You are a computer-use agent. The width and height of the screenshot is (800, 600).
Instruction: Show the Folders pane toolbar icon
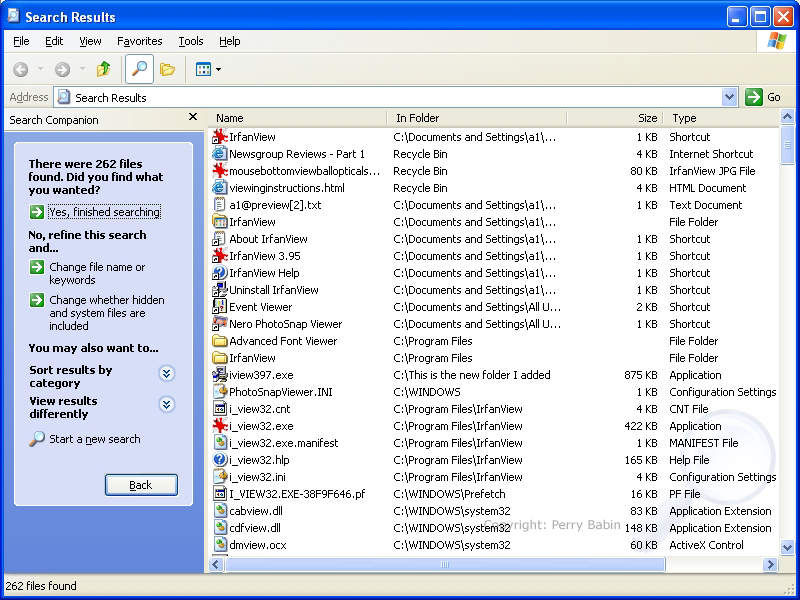(167, 69)
